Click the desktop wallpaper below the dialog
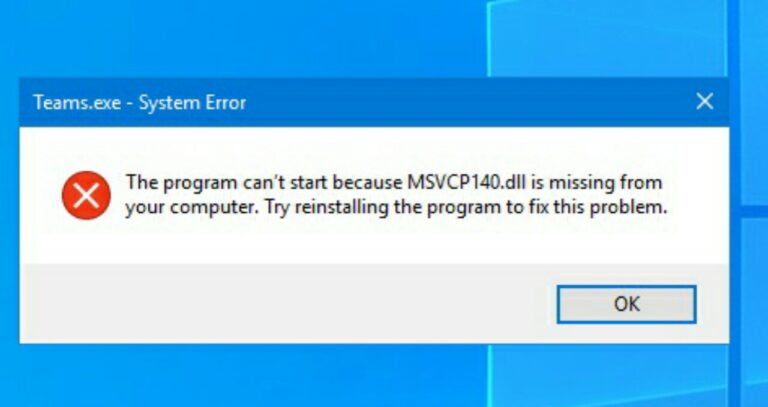768x407 pixels. pos(245,377)
